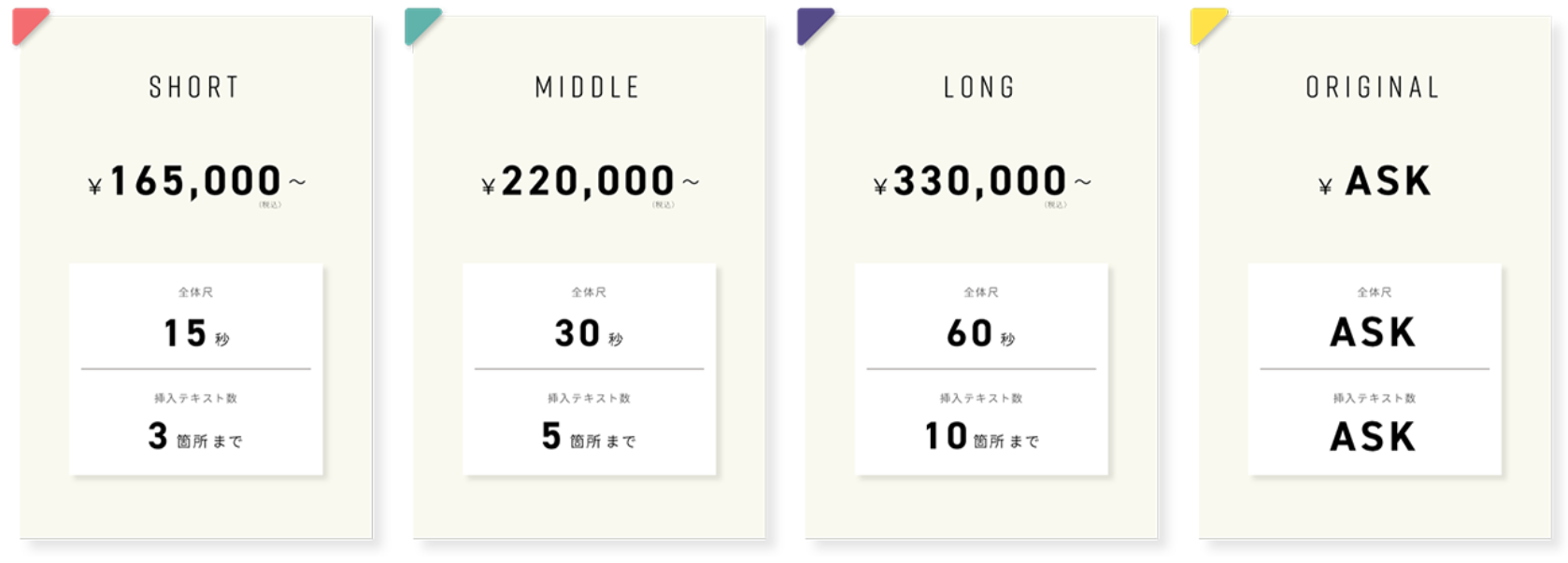The height and width of the screenshot is (563, 1568).
Task: Click the teal corner tag on MIDDLE card
Action: point(419,22)
